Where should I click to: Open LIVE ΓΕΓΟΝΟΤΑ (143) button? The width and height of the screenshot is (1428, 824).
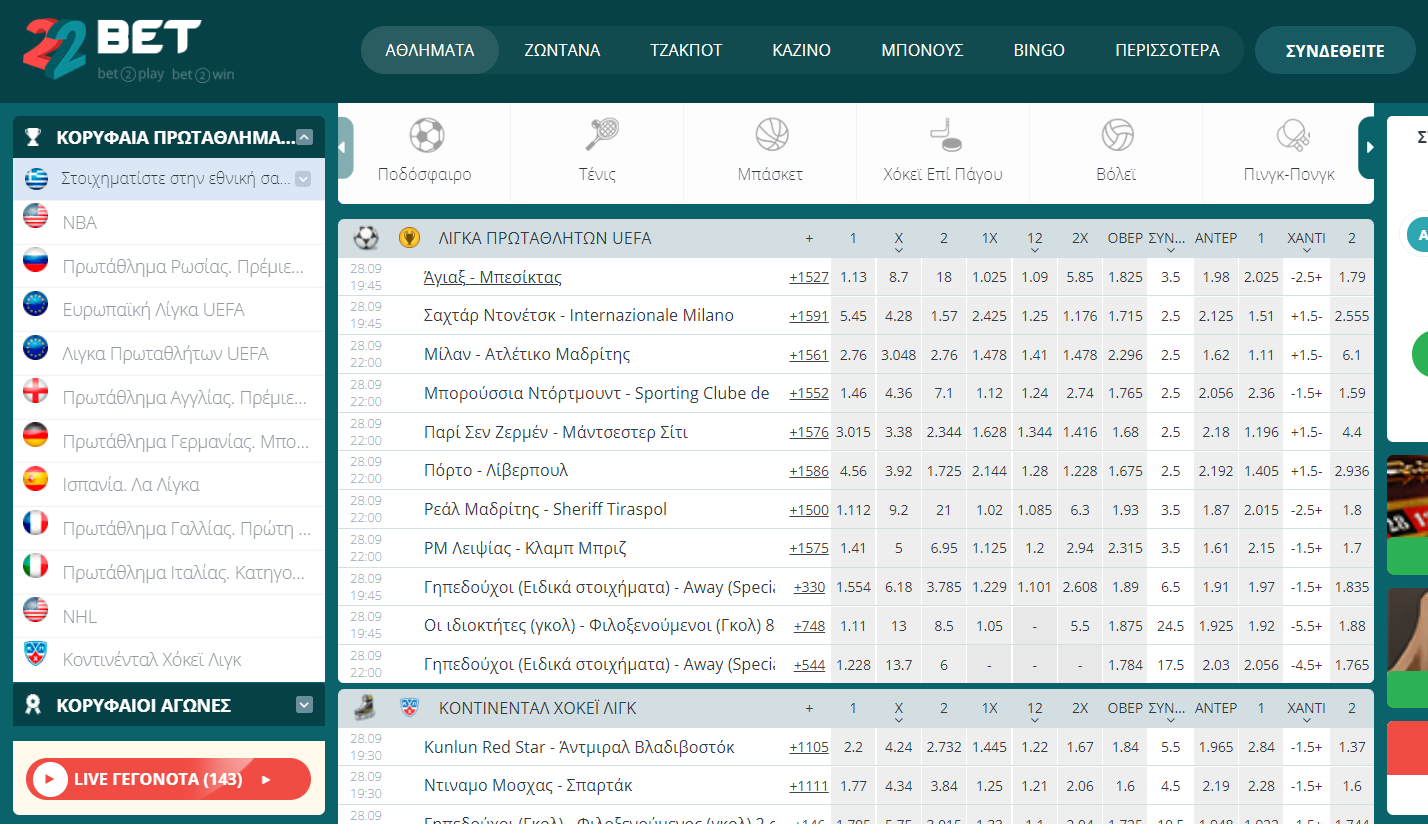coord(169,779)
